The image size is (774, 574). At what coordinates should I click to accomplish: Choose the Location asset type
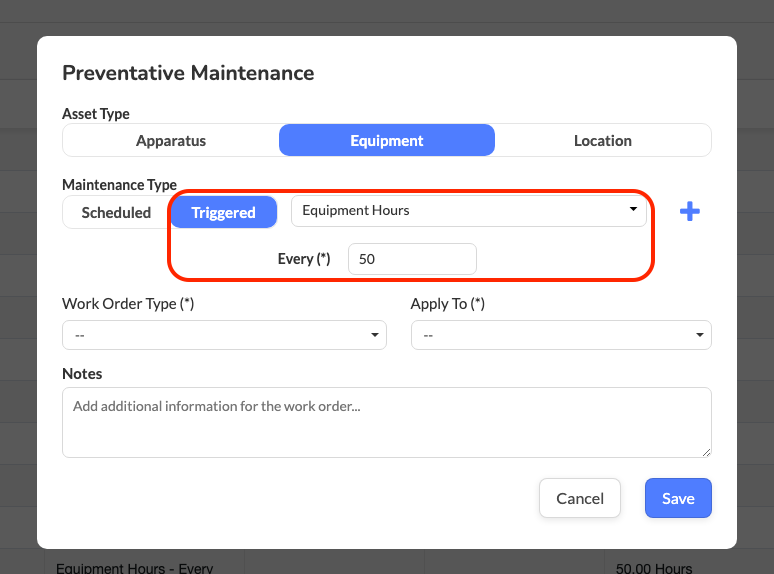602,141
